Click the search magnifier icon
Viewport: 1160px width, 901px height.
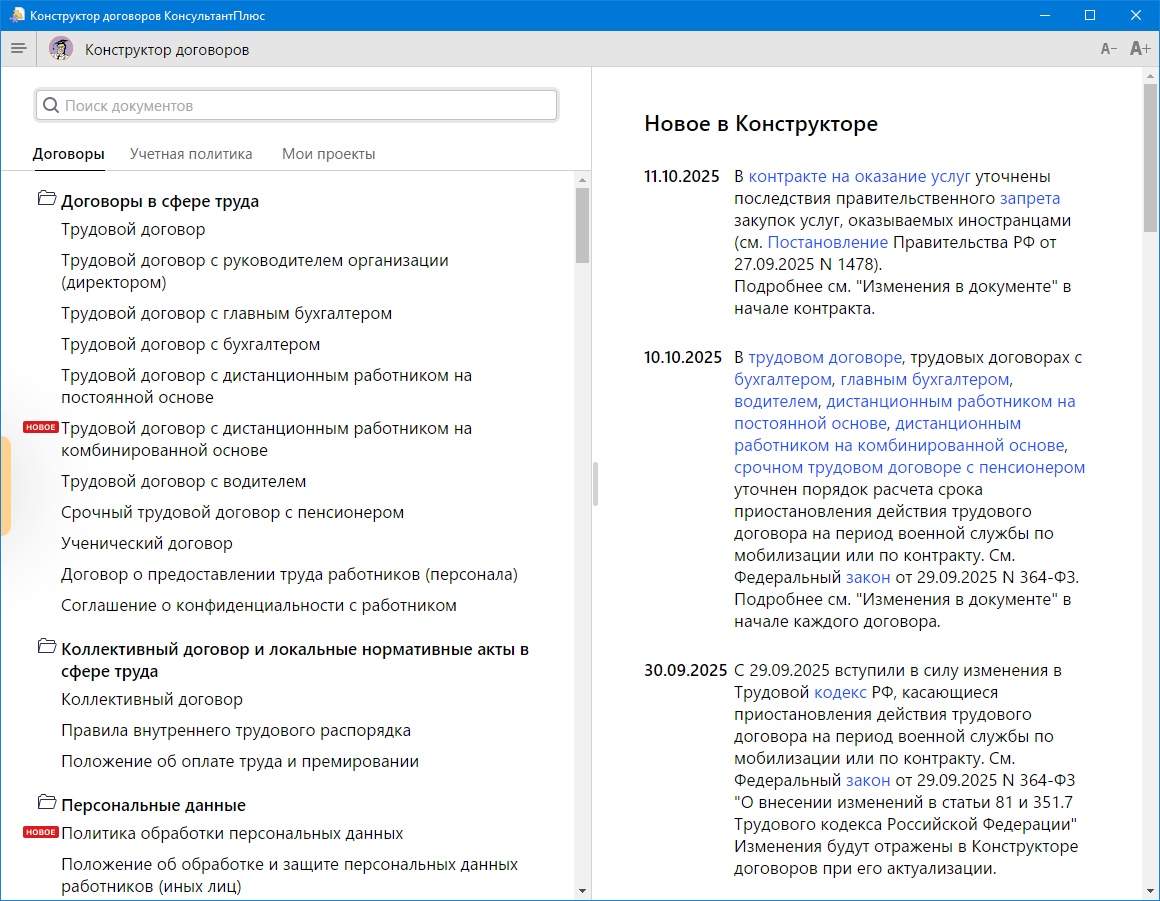(51, 106)
